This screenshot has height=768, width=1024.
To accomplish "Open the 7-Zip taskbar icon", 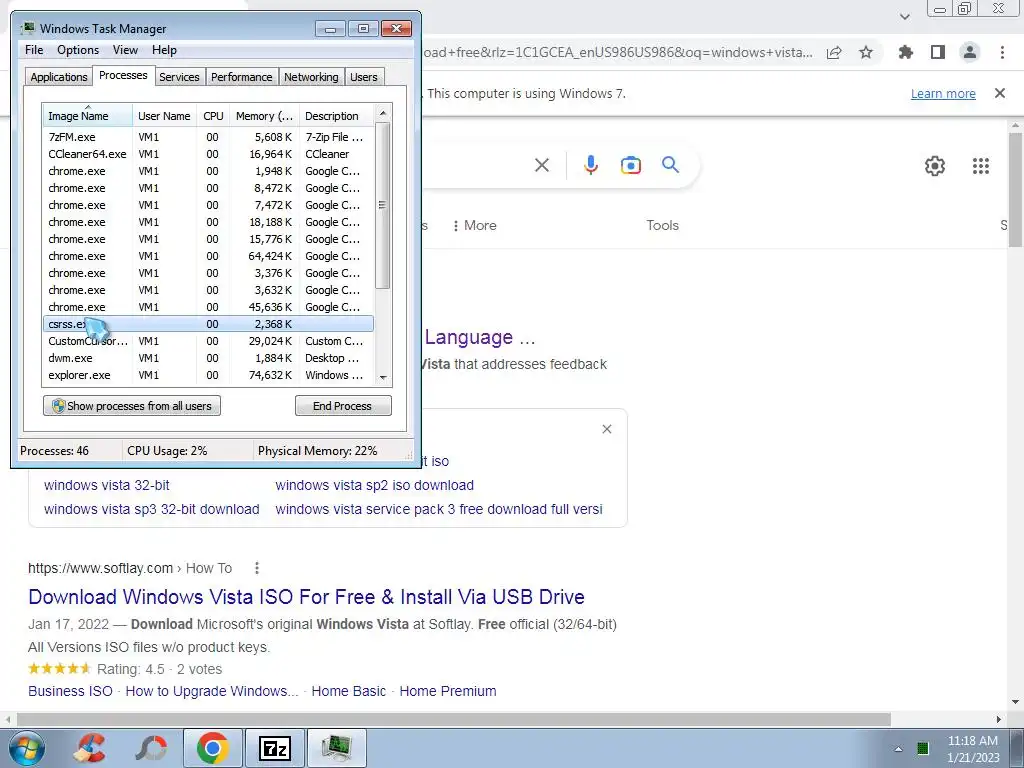I will [274, 748].
